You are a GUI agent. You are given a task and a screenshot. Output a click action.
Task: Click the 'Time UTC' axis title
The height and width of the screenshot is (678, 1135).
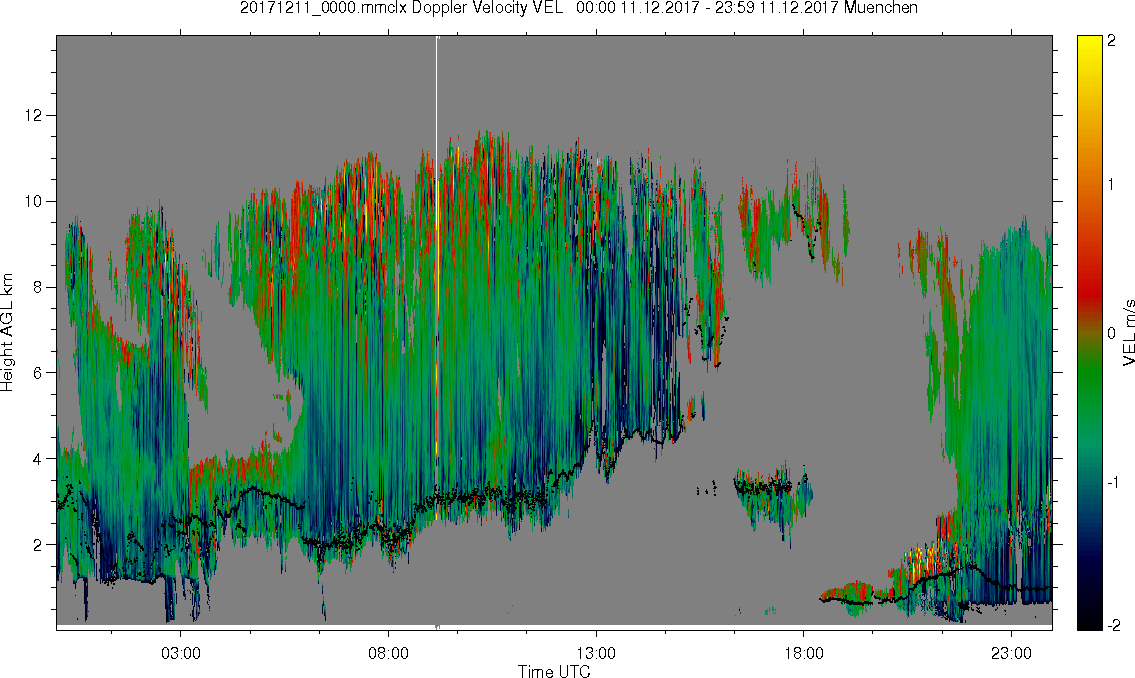point(554,671)
